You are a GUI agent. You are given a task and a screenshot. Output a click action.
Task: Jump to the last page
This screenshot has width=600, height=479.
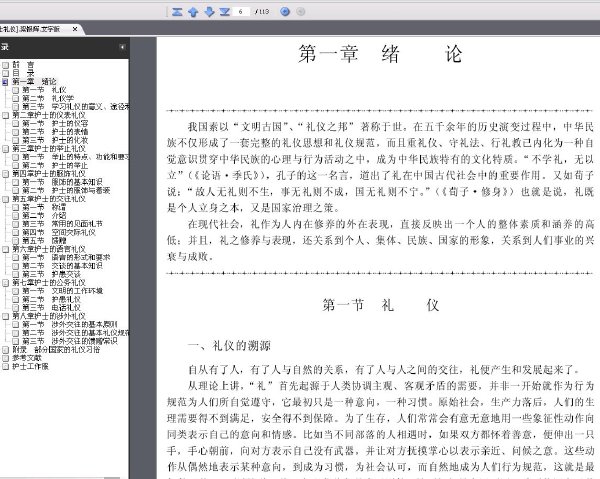point(225,12)
